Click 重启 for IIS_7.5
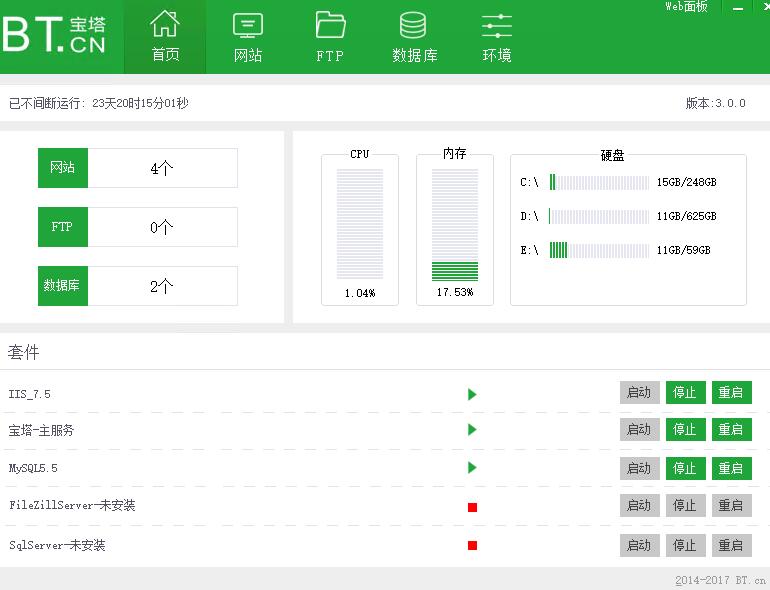The width and height of the screenshot is (770, 590). pyautogui.click(x=732, y=393)
